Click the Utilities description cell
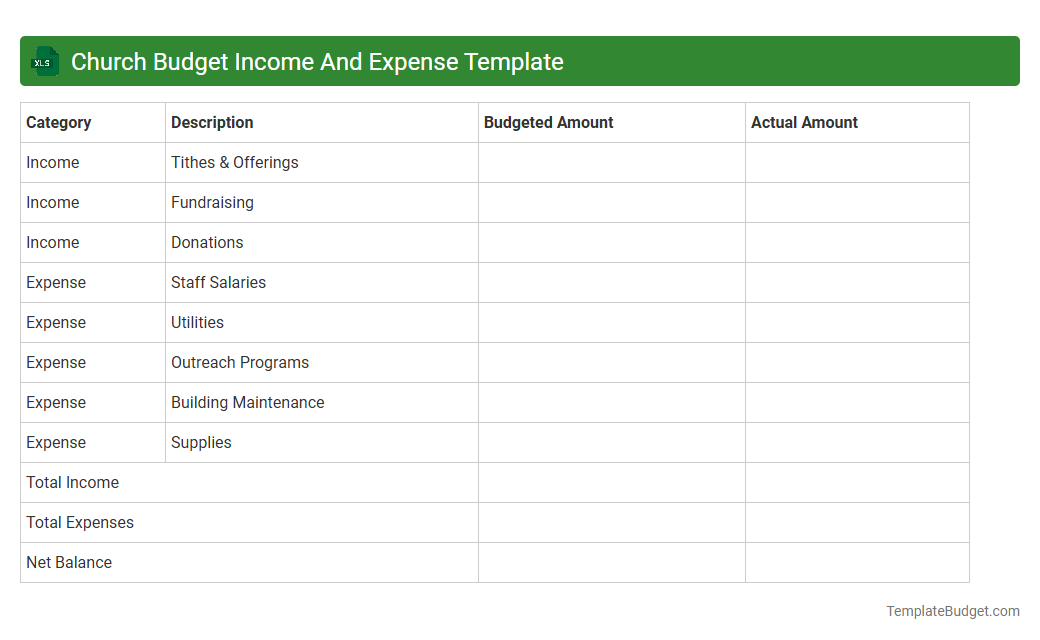This screenshot has width=1040, height=640. point(197,322)
